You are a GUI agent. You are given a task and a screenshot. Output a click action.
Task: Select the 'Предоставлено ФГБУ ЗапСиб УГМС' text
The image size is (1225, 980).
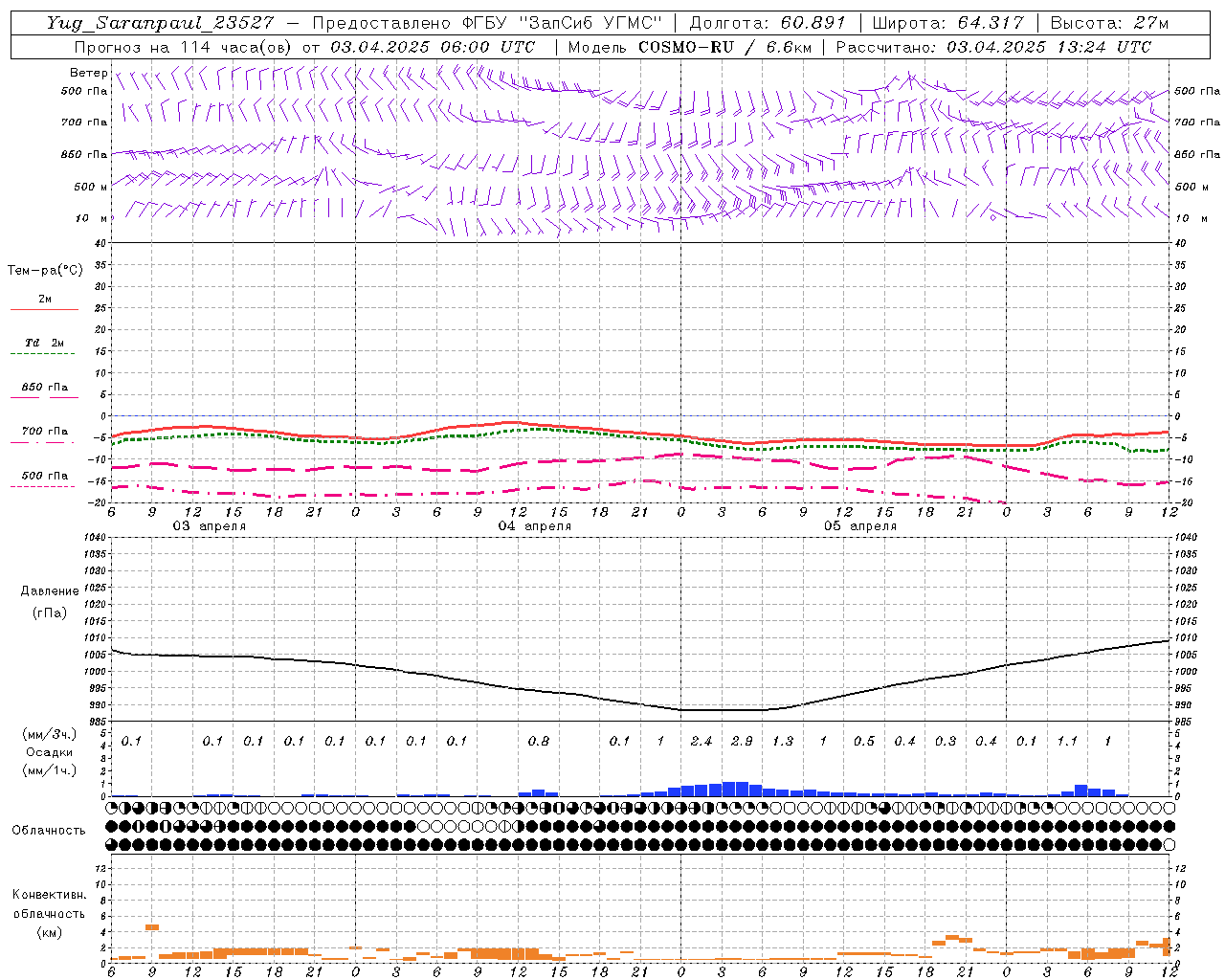click(x=488, y=23)
